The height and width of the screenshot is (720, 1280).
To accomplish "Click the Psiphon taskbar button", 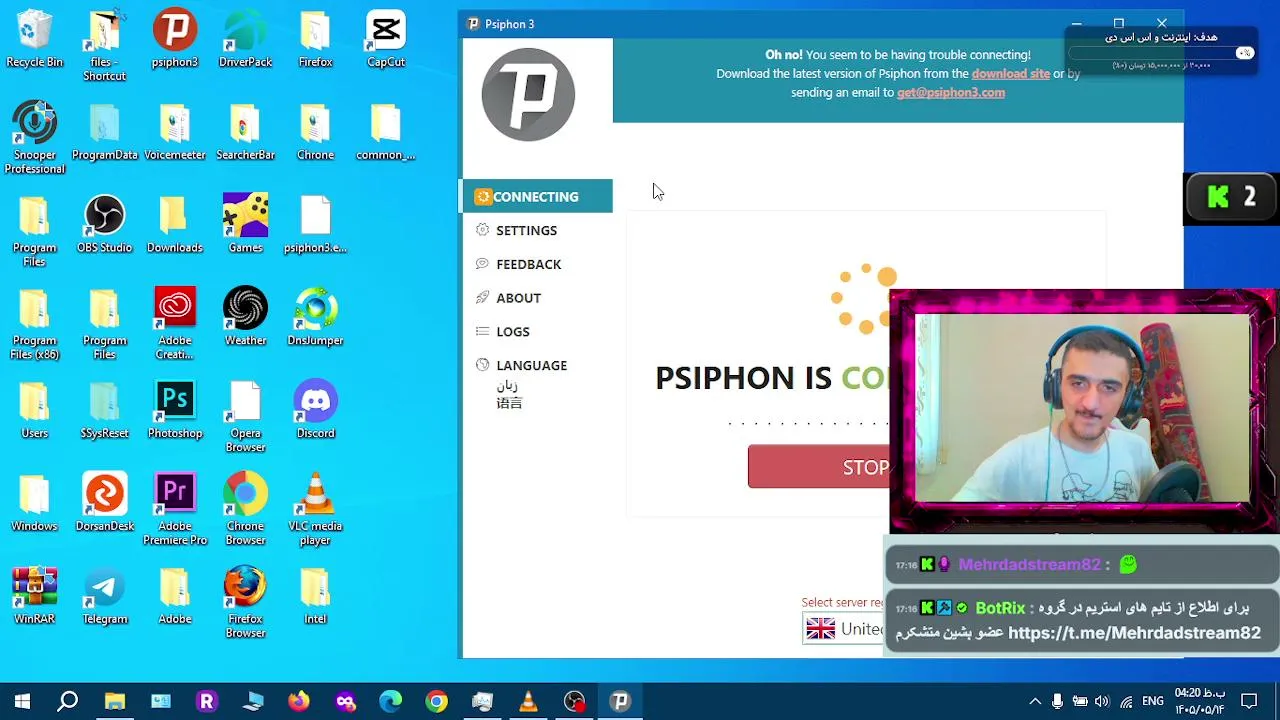I will (x=620, y=701).
